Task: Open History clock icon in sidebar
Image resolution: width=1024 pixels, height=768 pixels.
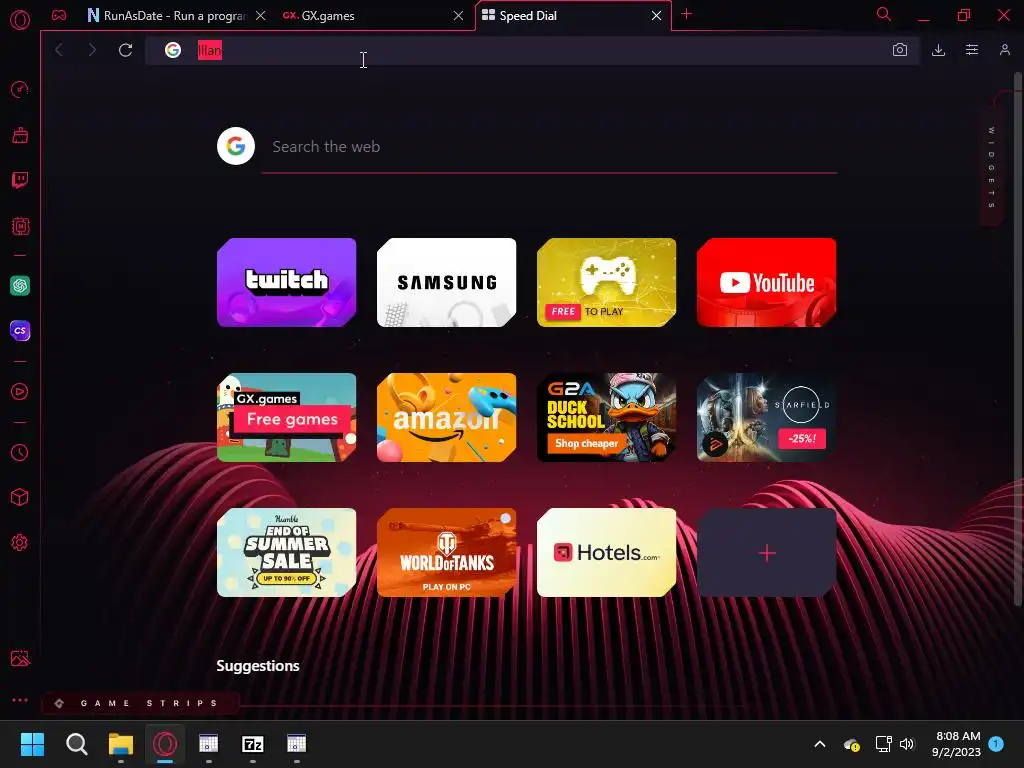Action: [20, 453]
